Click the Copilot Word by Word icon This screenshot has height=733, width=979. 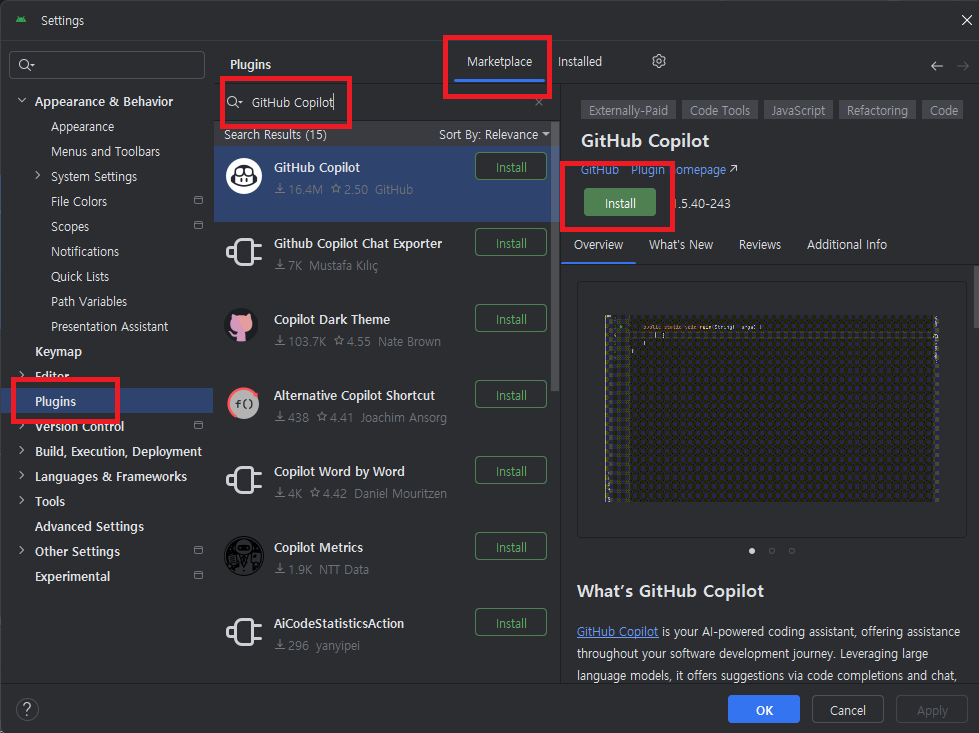click(244, 480)
